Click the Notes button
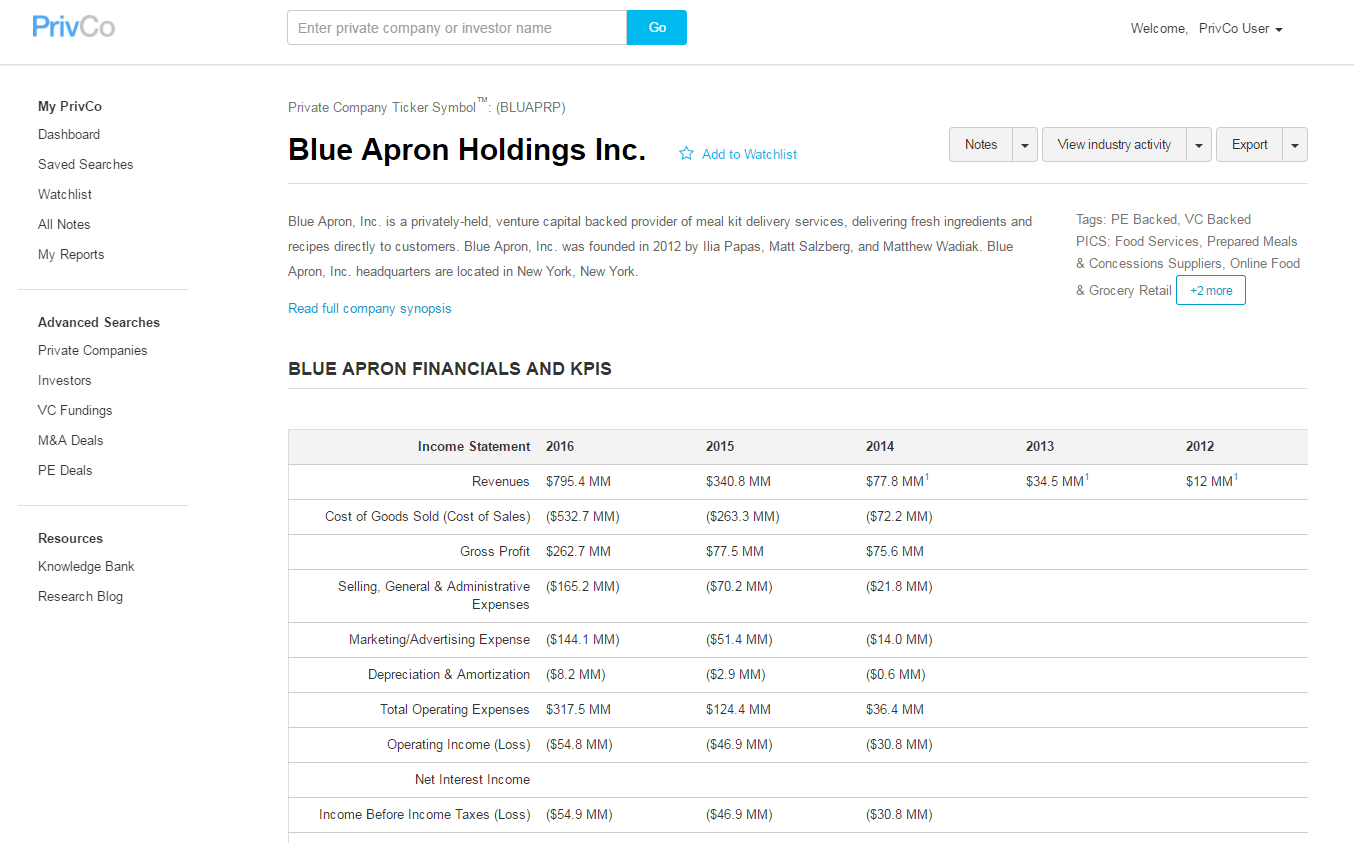This screenshot has width=1354, height=843. pos(980,145)
